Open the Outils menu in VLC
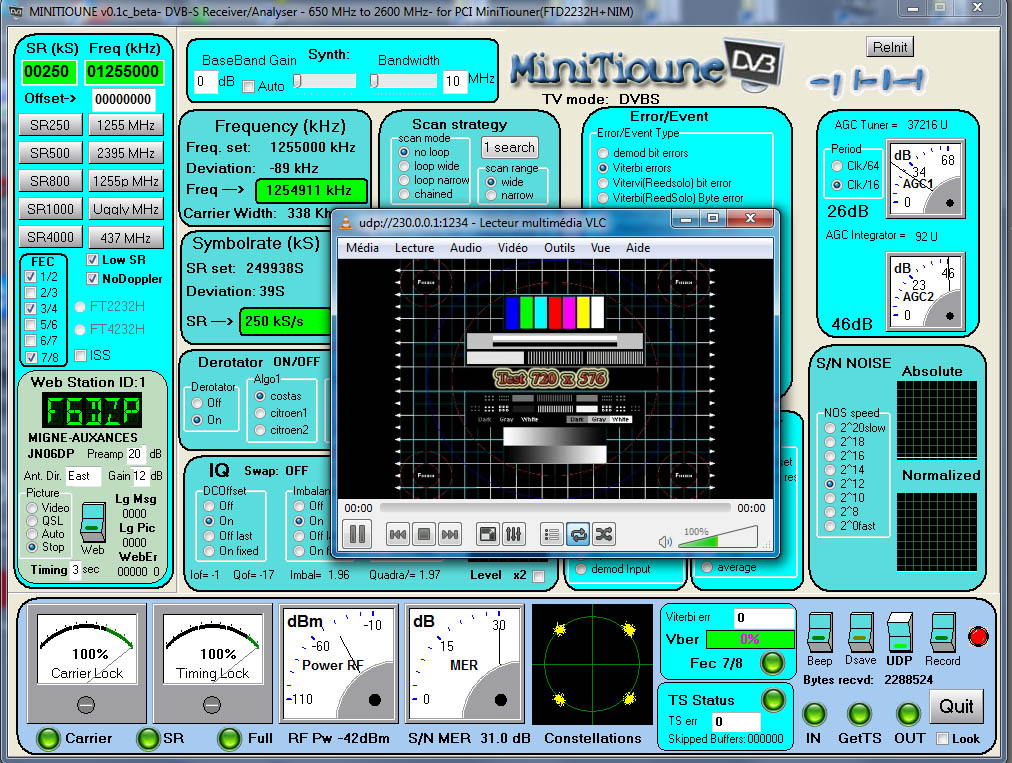The width and height of the screenshot is (1012, 763). pyautogui.click(x=559, y=248)
